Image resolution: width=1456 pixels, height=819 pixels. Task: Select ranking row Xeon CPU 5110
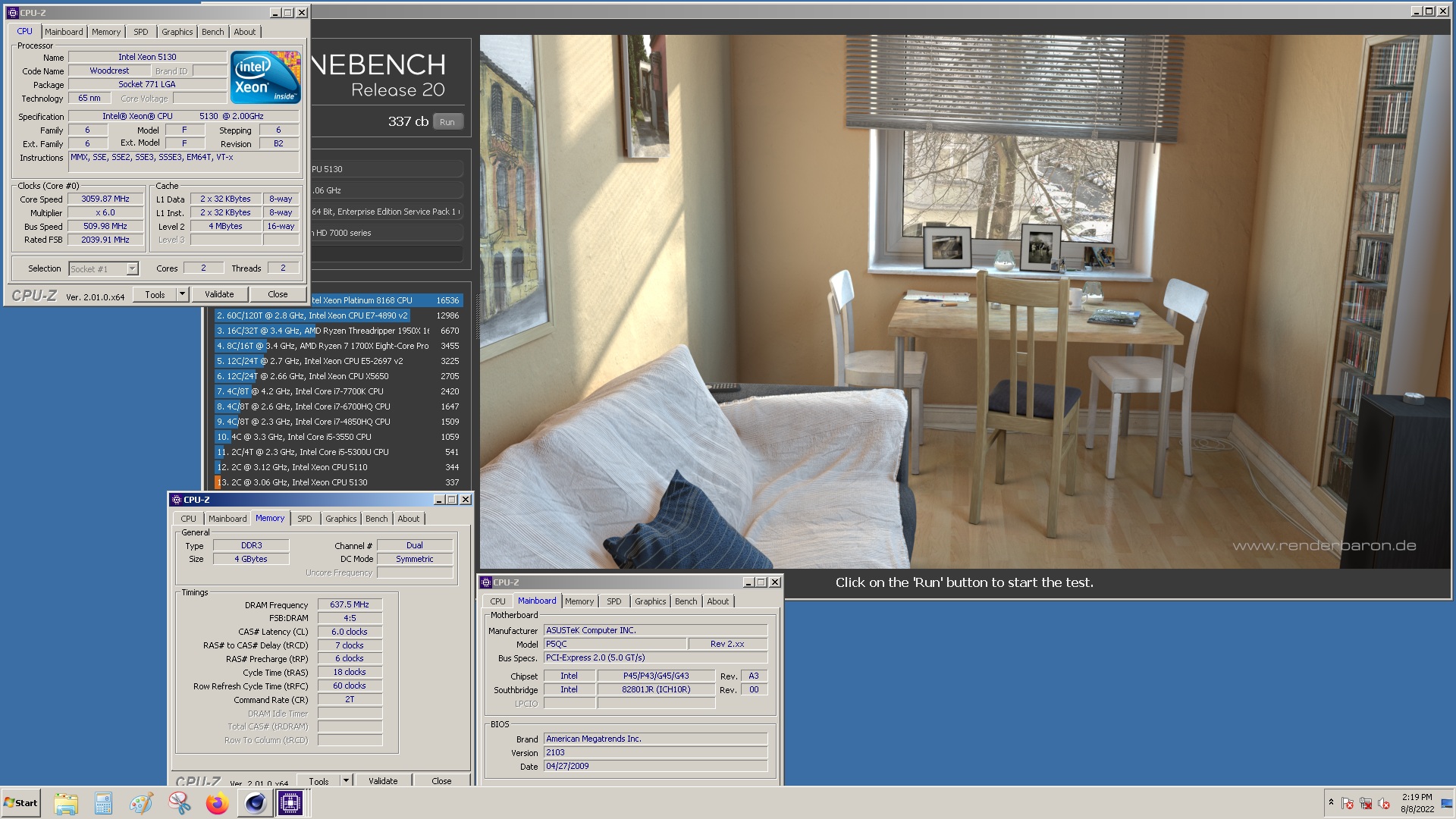point(338,467)
